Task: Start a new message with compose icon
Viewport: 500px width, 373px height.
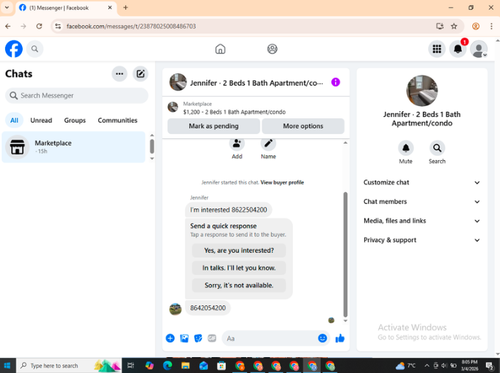Action: click(140, 74)
